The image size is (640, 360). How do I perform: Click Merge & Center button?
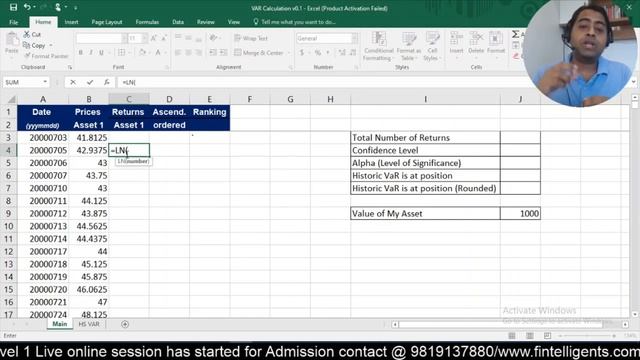(x=259, y=53)
